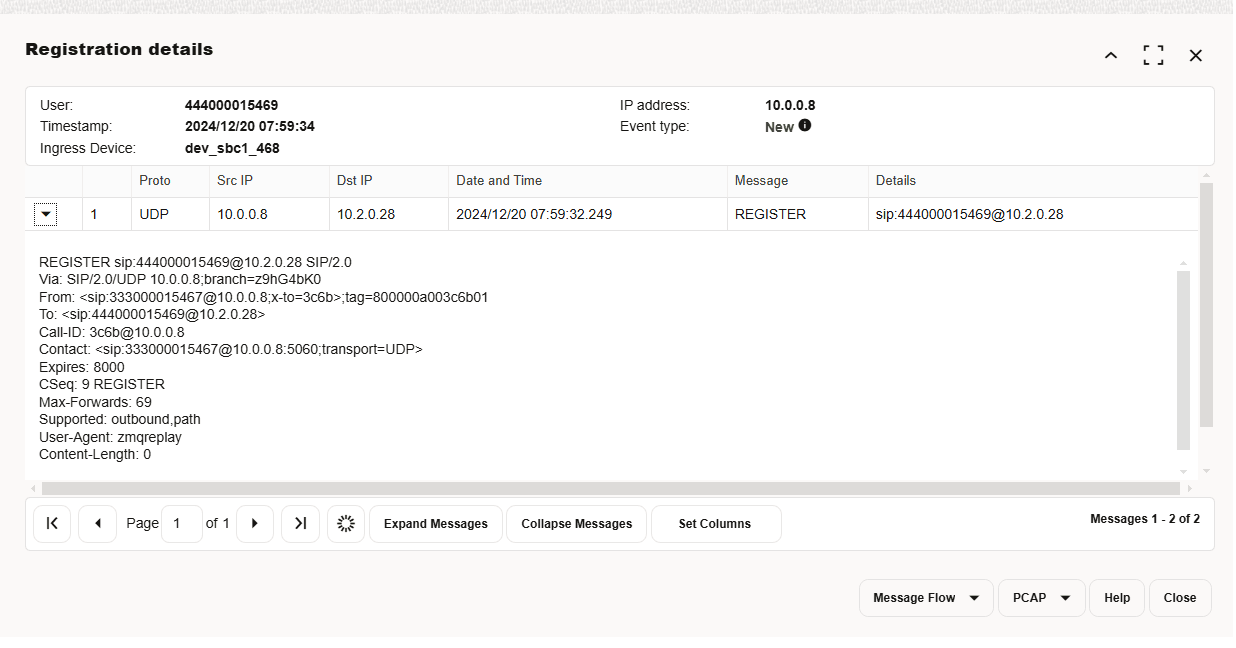Jump to the last page of messages
The width and height of the screenshot is (1236, 648).
point(300,523)
